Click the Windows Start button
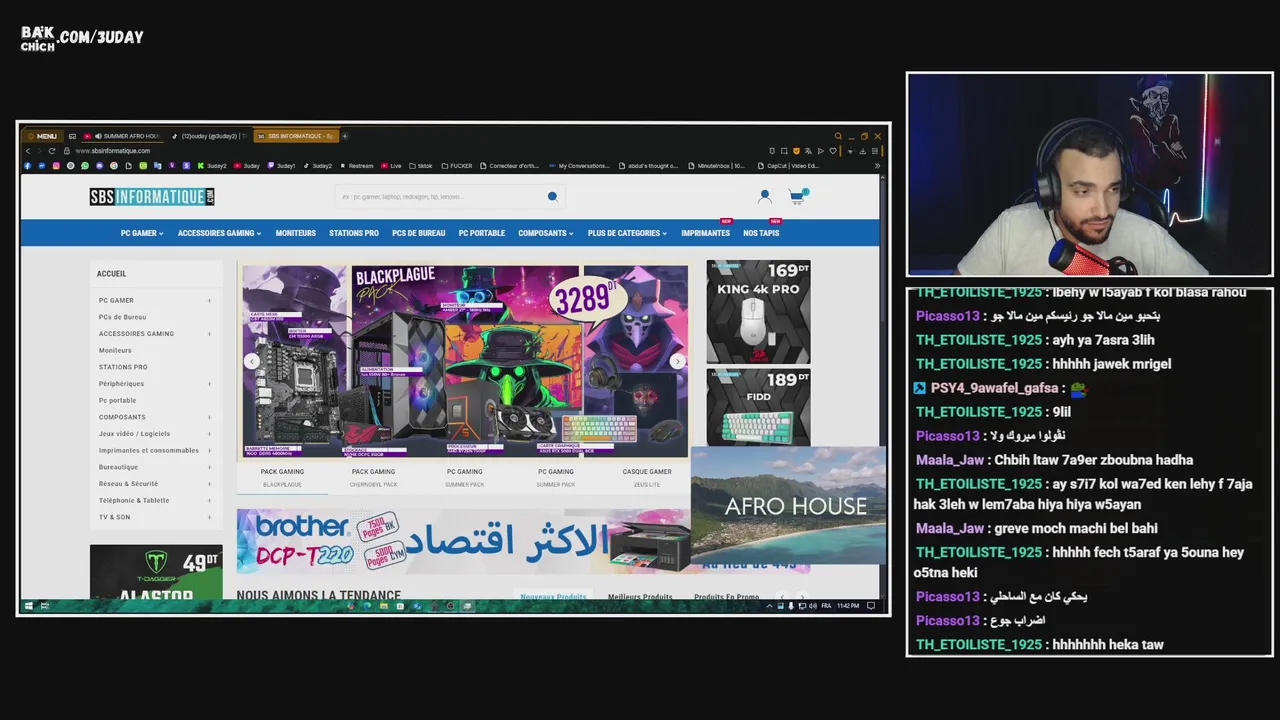The image size is (1280, 720). [28, 606]
